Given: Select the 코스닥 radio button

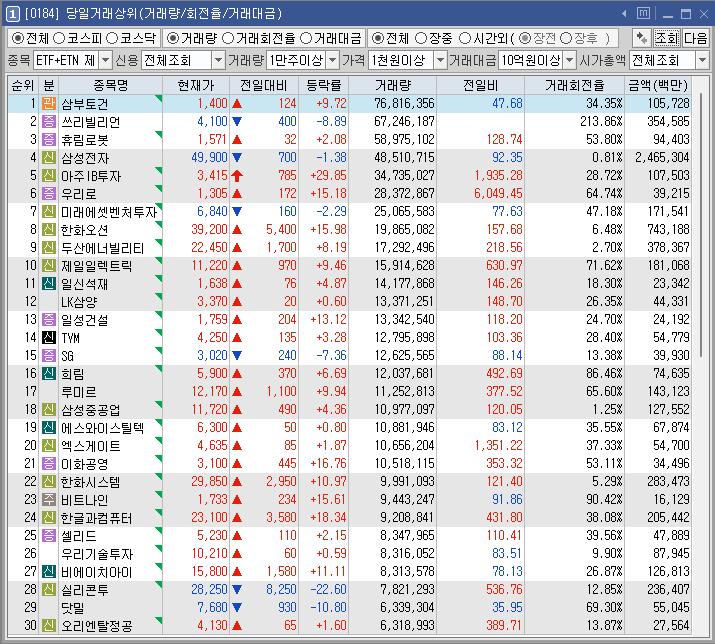Looking at the screenshot, I should pyautogui.click(x=112, y=38).
